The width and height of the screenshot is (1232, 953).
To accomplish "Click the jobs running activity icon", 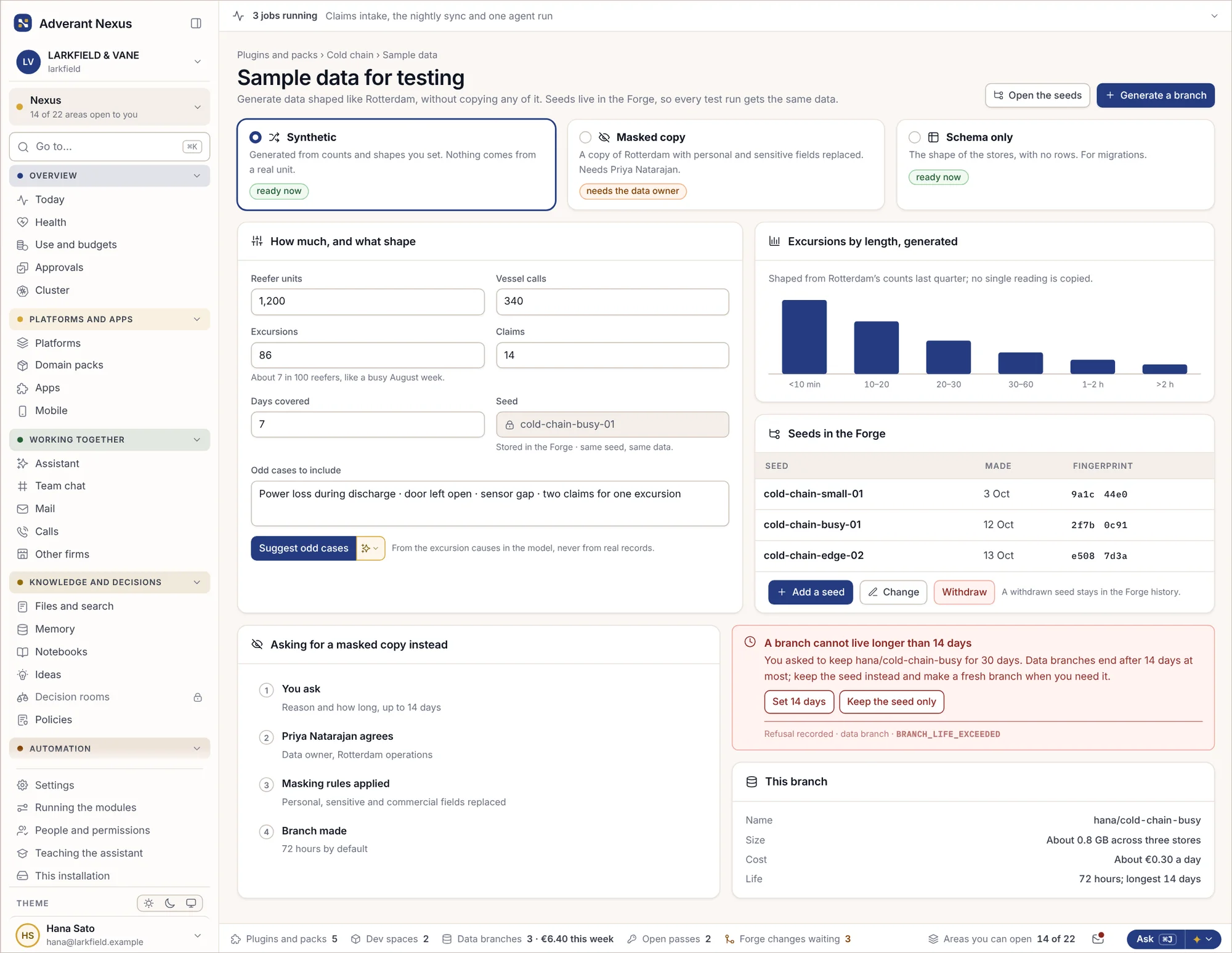I will point(238,16).
